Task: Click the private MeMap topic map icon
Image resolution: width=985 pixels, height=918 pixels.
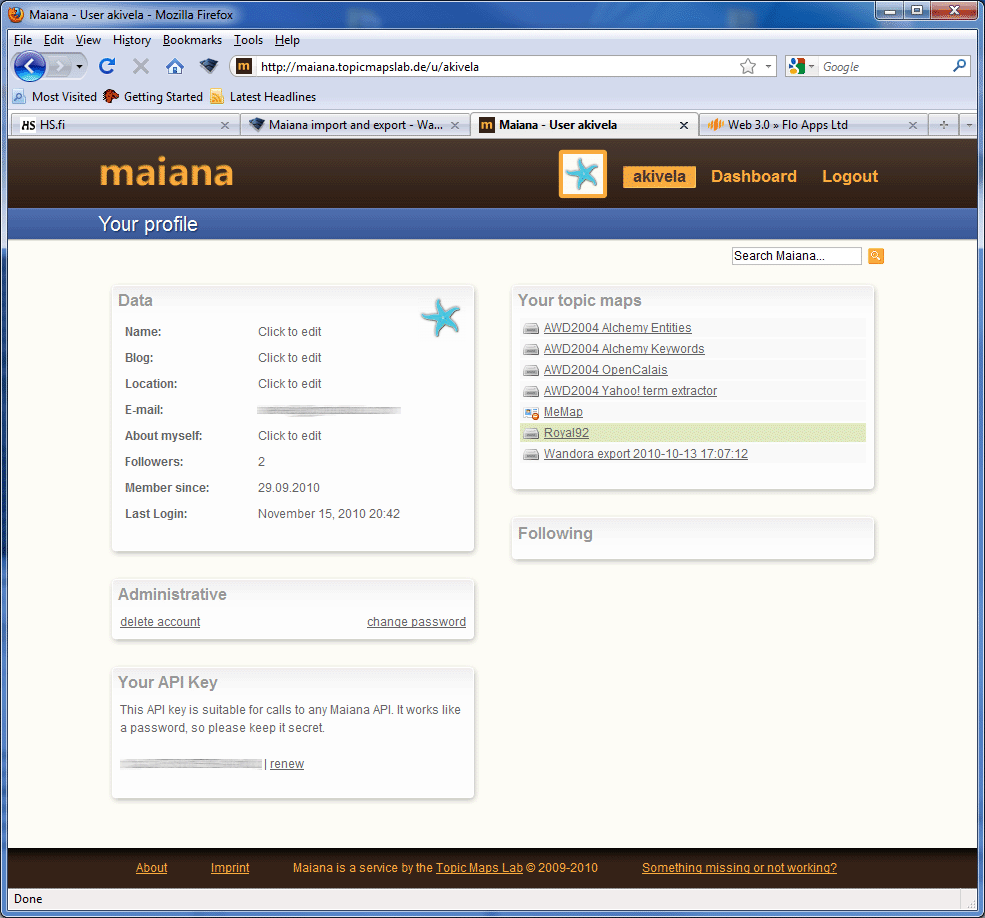Action: click(530, 411)
